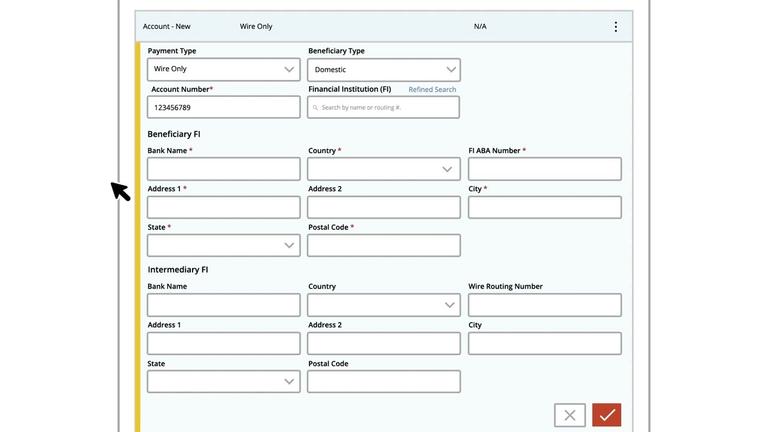Click the Beneficiary FI Bank Name field
Viewport: 768px width, 432px height.
[x=223, y=169]
